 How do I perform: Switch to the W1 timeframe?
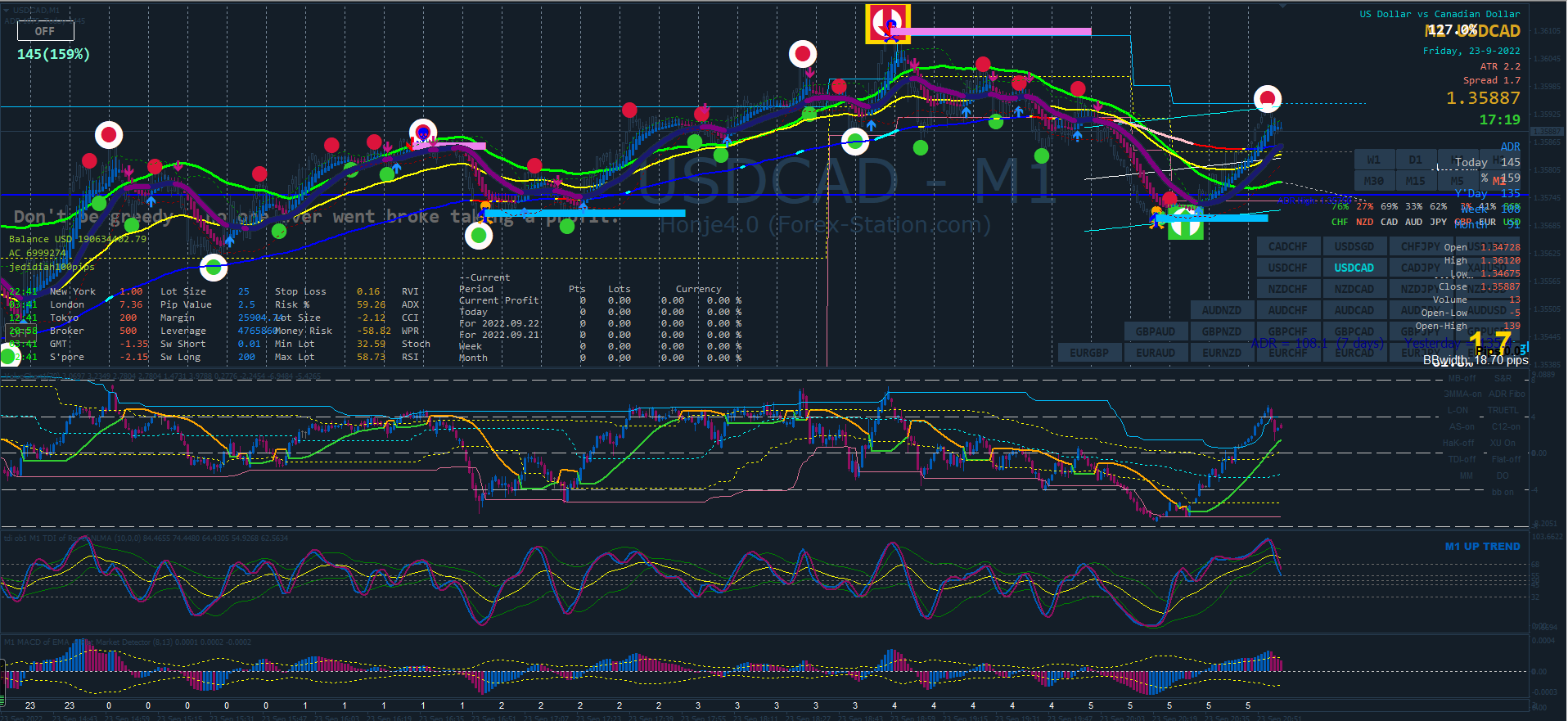[1373, 160]
